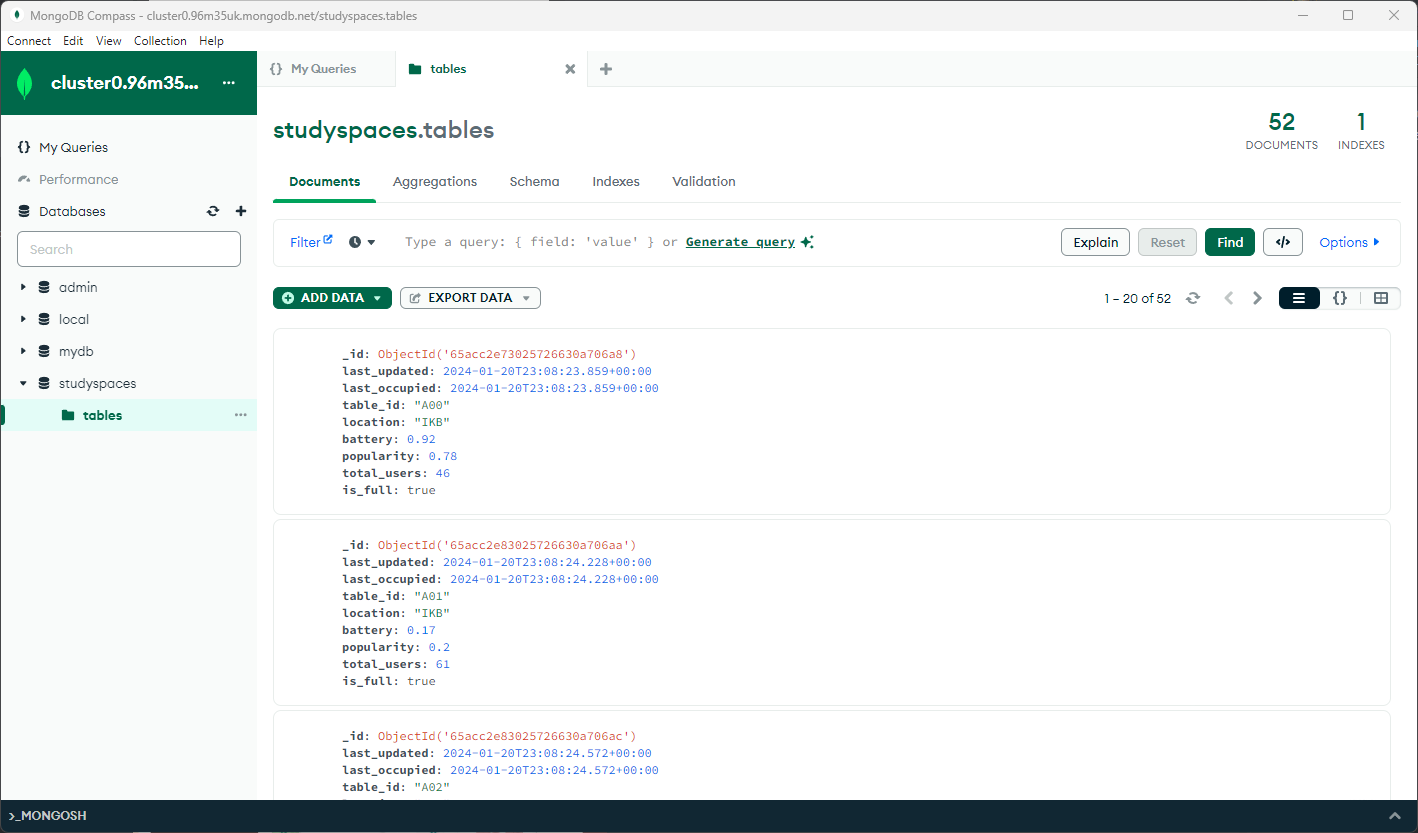Click the admin database icon
1418x833 pixels.
click(x=44, y=287)
